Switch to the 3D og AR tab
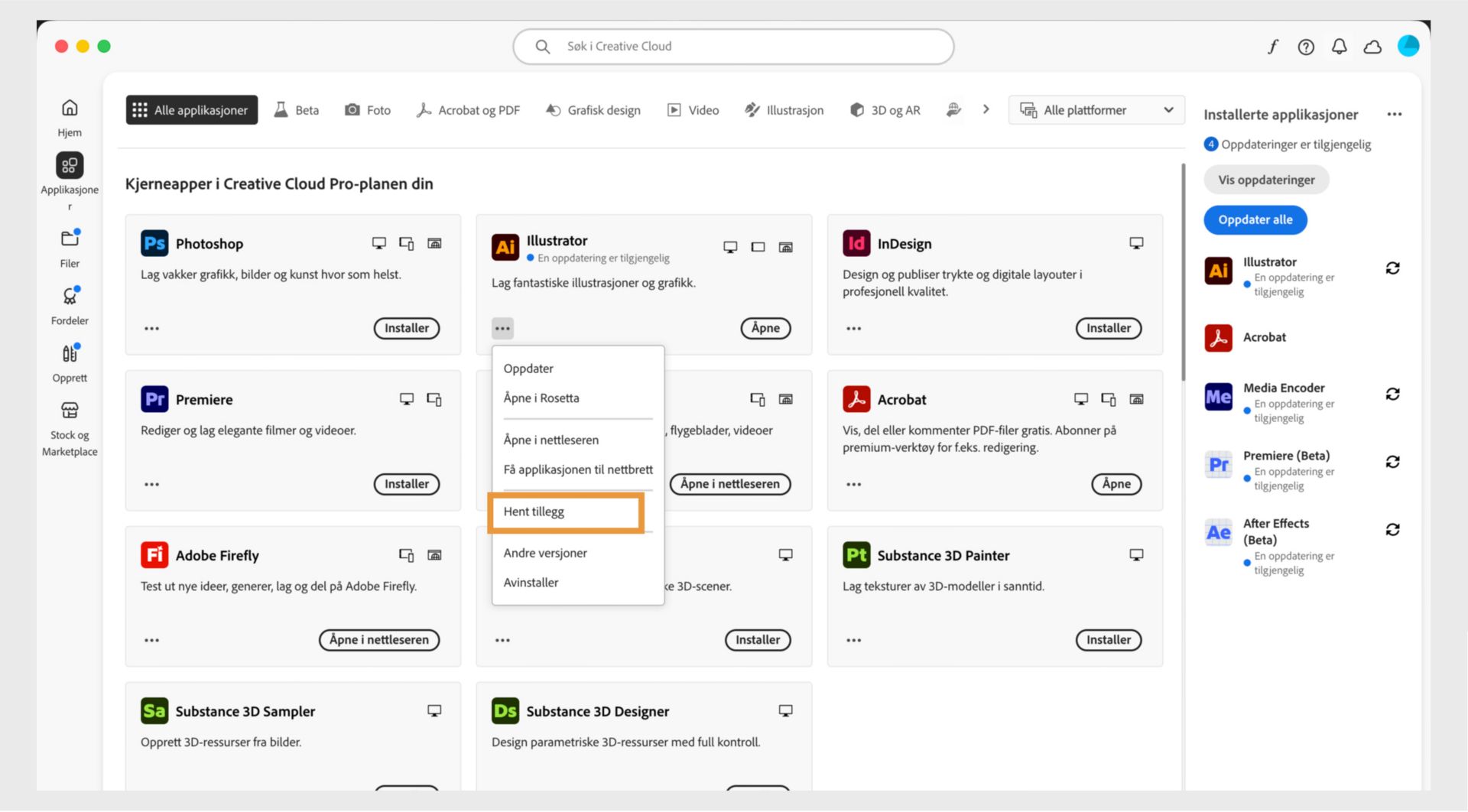The image size is (1468, 812). [885, 110]
